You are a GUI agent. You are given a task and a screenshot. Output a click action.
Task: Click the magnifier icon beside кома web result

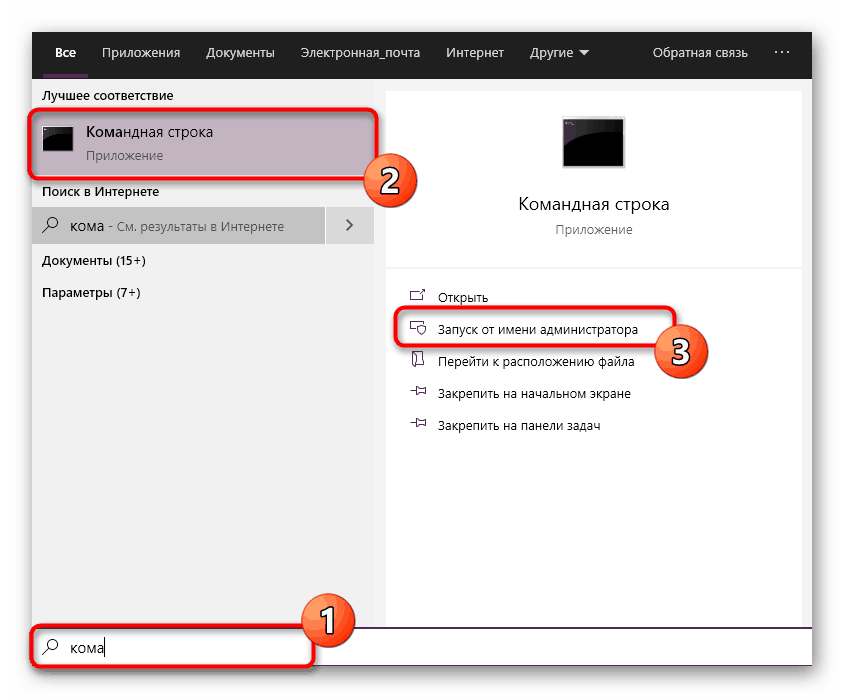coord(51,224)
